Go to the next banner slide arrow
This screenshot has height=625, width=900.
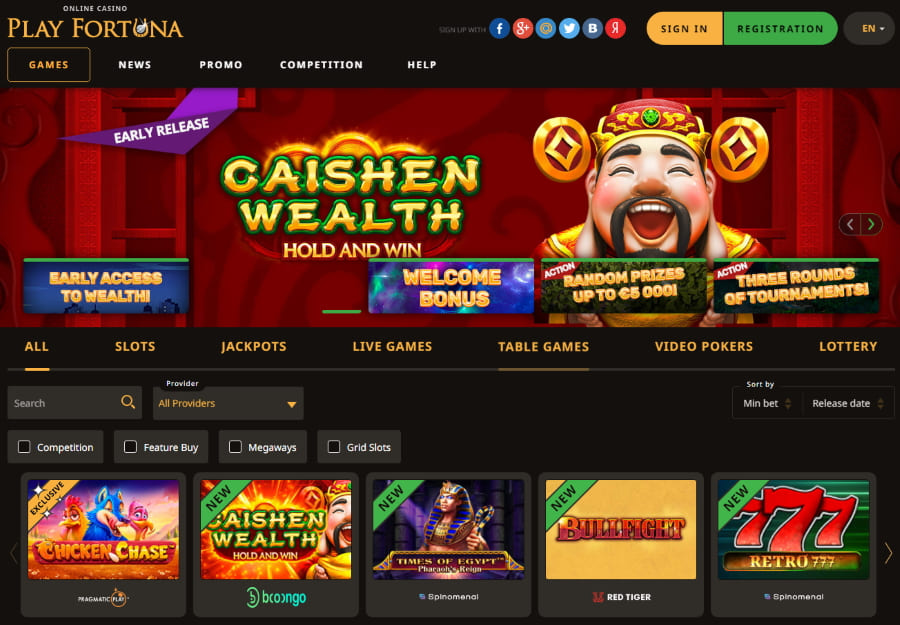coord(871,224)
